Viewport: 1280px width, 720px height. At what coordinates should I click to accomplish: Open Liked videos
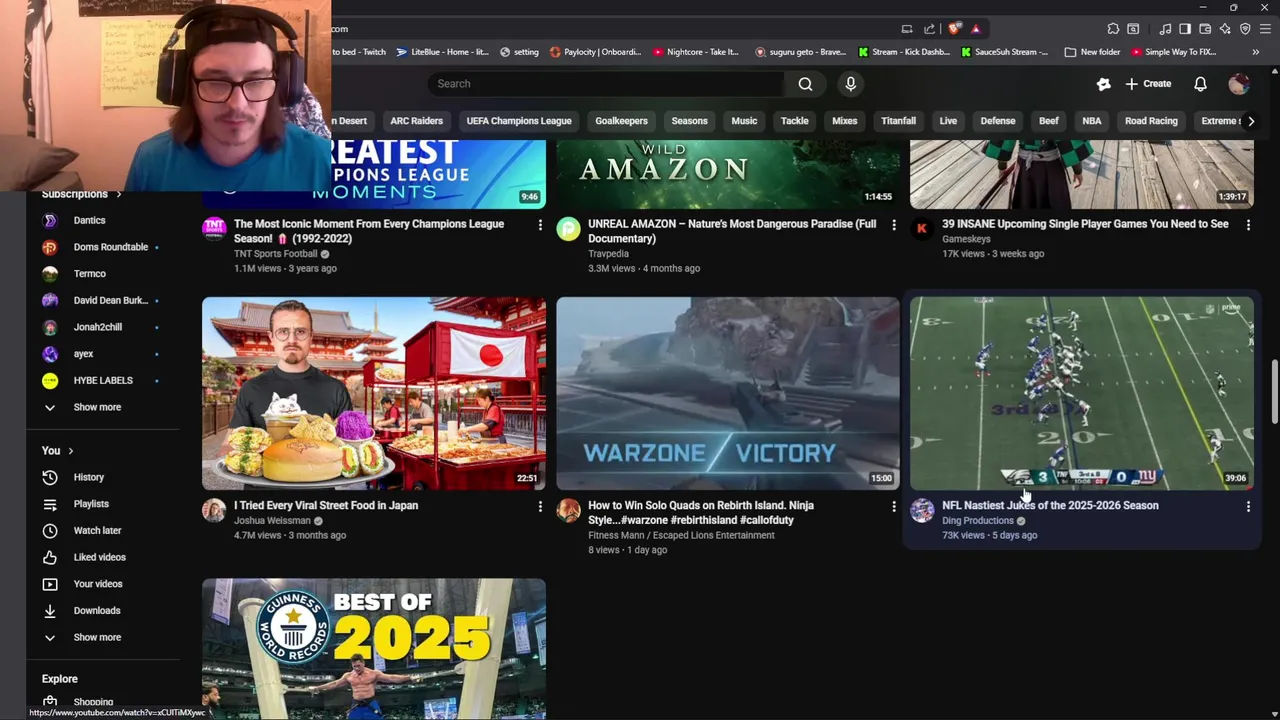99,557
